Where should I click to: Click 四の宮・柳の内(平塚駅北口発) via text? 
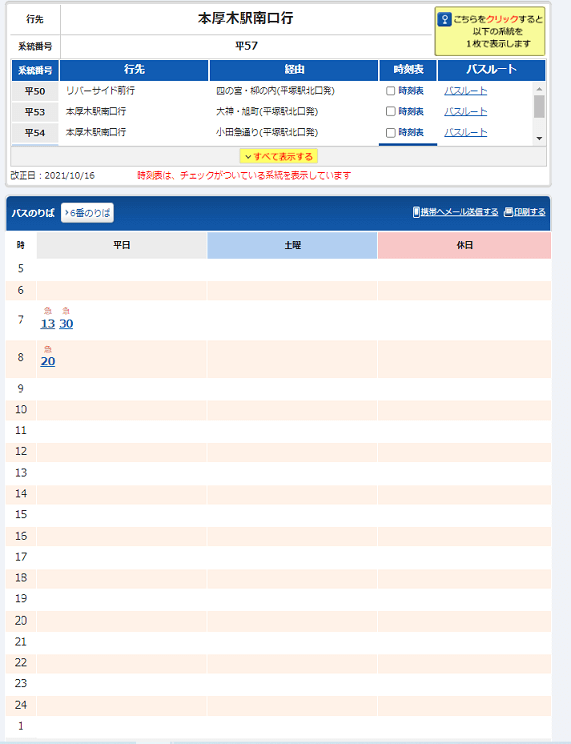tap(275, 91)
